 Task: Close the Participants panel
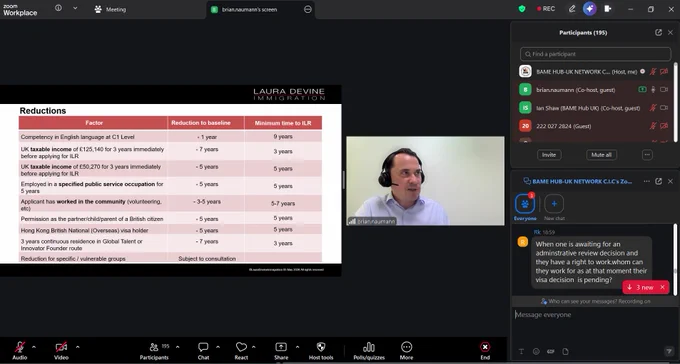coord(670,33)
